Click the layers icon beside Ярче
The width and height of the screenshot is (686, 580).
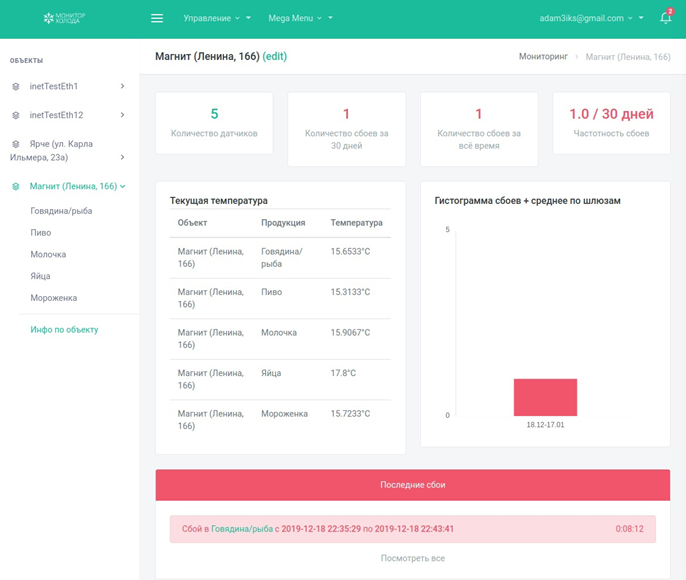click(x=16, y=144)
